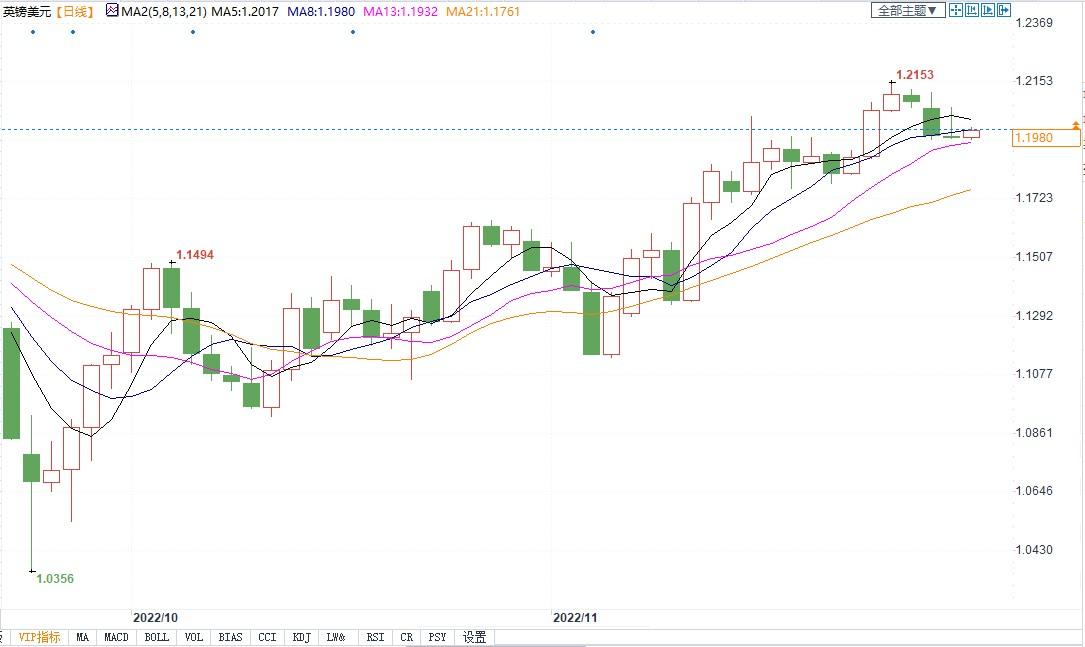The width and height of the screenshot is (1085, 647).
Task: Click the current price 1.1980 box
Action: point(1045,138)
